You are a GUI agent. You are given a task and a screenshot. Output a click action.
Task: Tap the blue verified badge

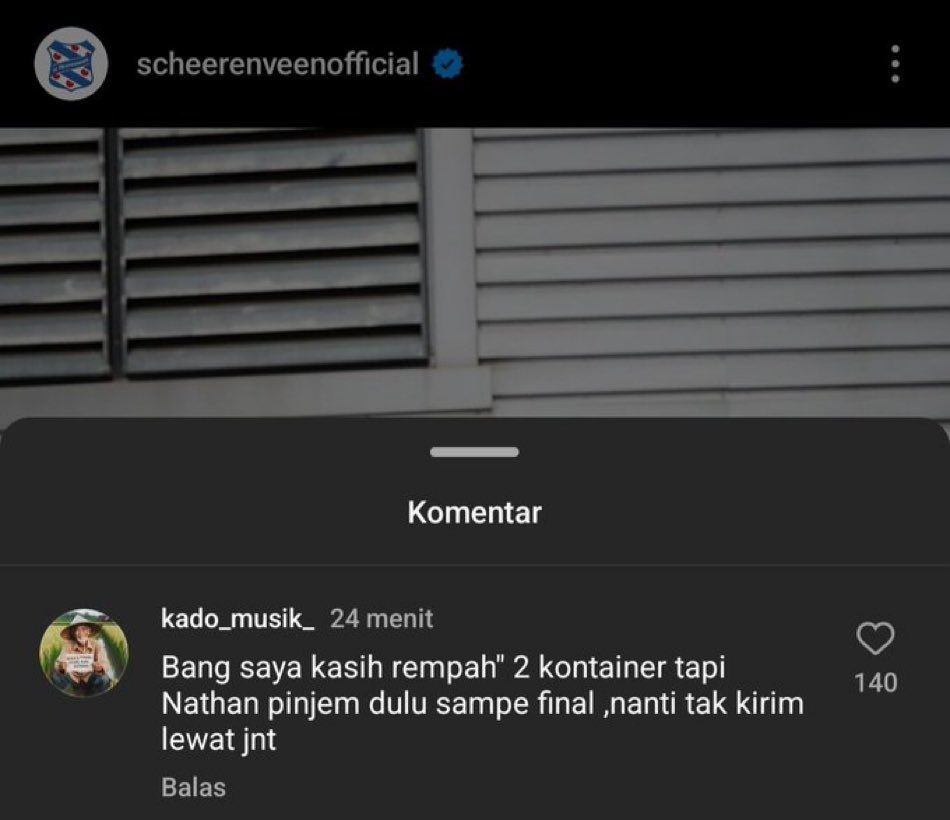(448, 64)
